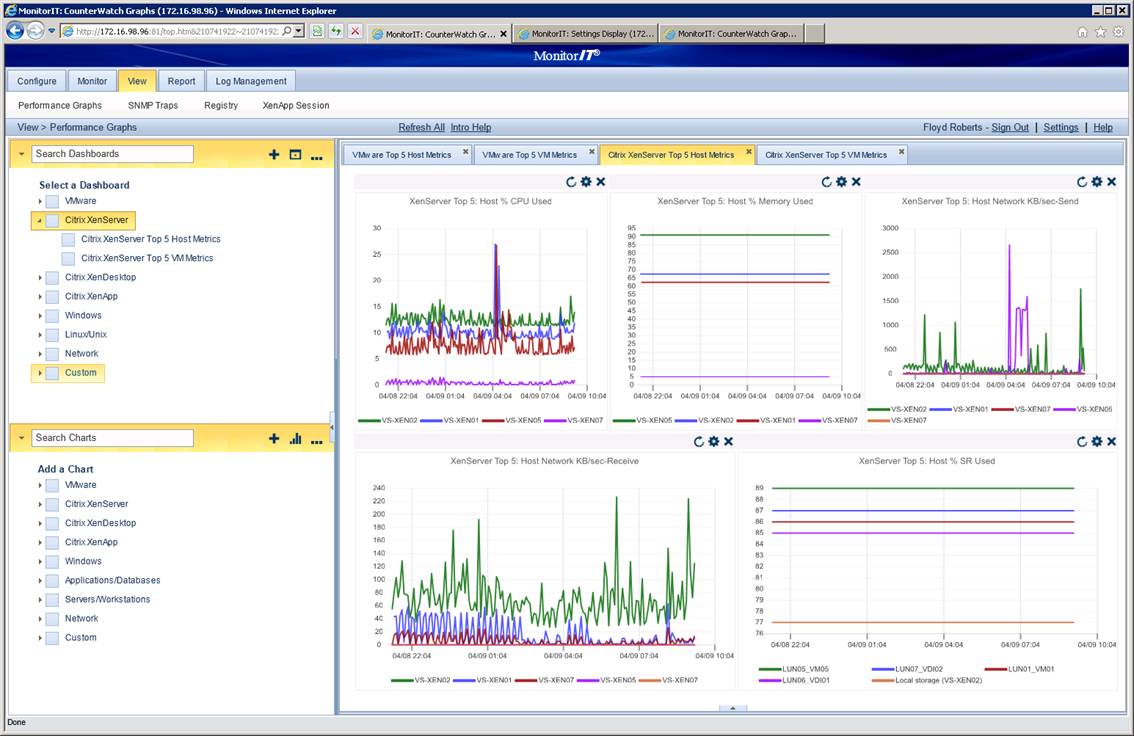Refresh the Host % SR Used chart
Viewport: 1134px width, 736px height.
[x=1082, y=442]
